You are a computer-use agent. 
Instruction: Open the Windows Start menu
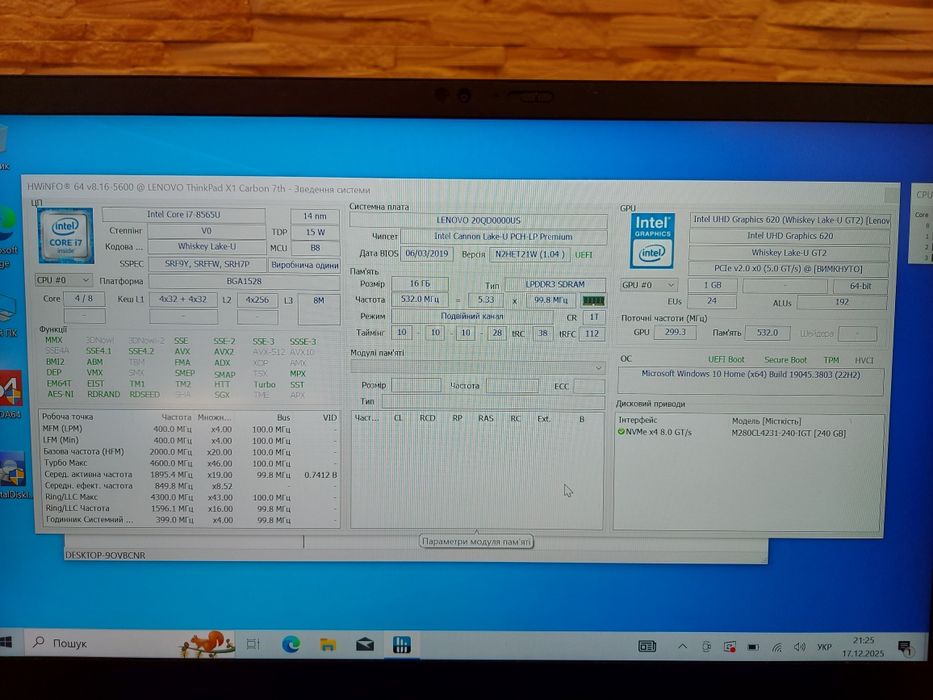coord(6,642)
